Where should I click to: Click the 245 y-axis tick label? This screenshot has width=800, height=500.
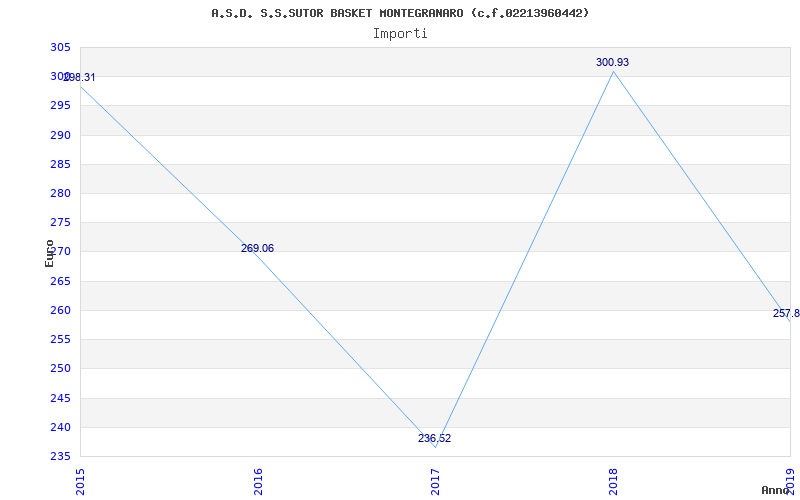point(60,398)
